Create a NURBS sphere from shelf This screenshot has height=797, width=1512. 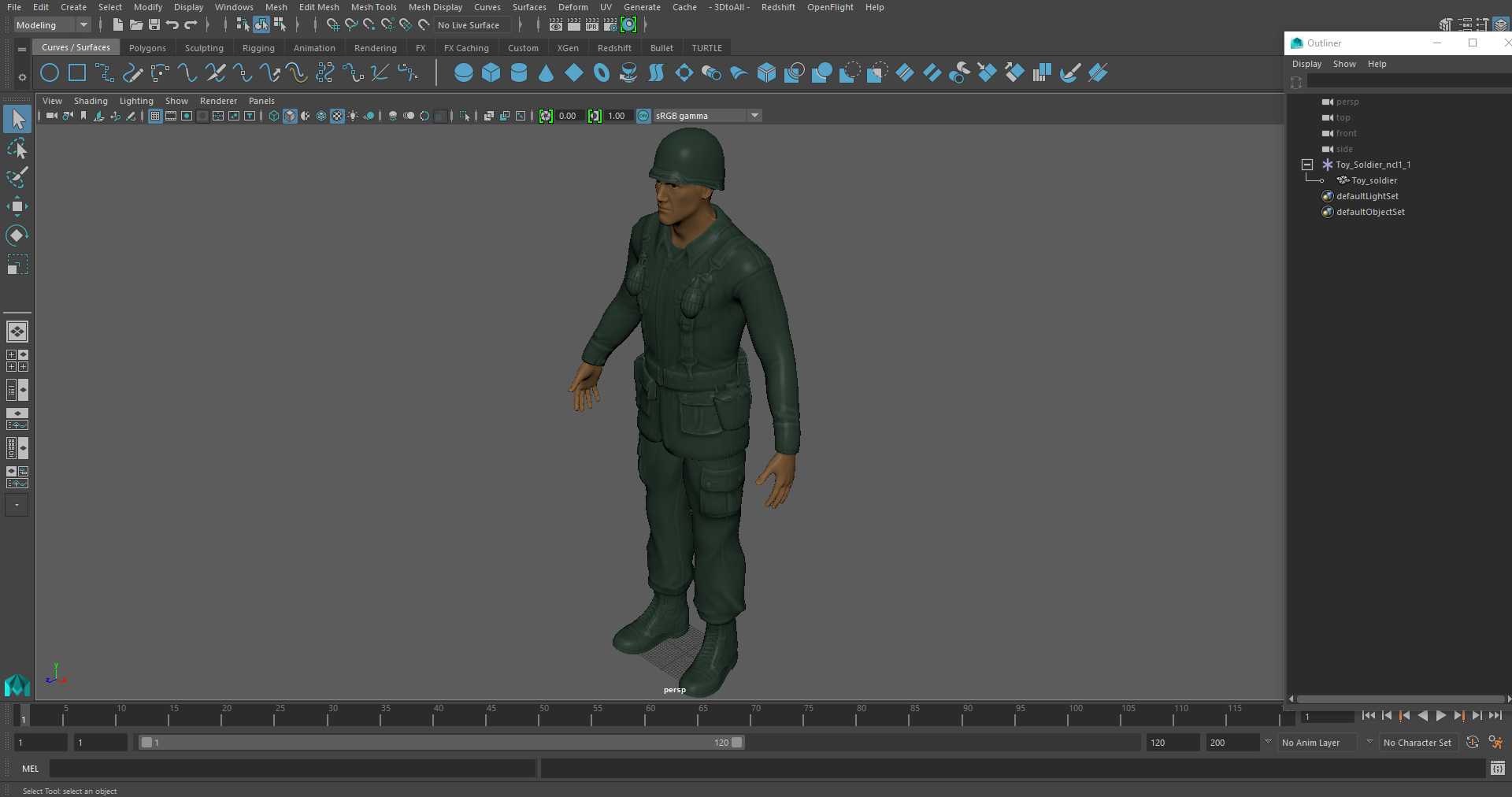pyautogui.click(x=464, y=73)
